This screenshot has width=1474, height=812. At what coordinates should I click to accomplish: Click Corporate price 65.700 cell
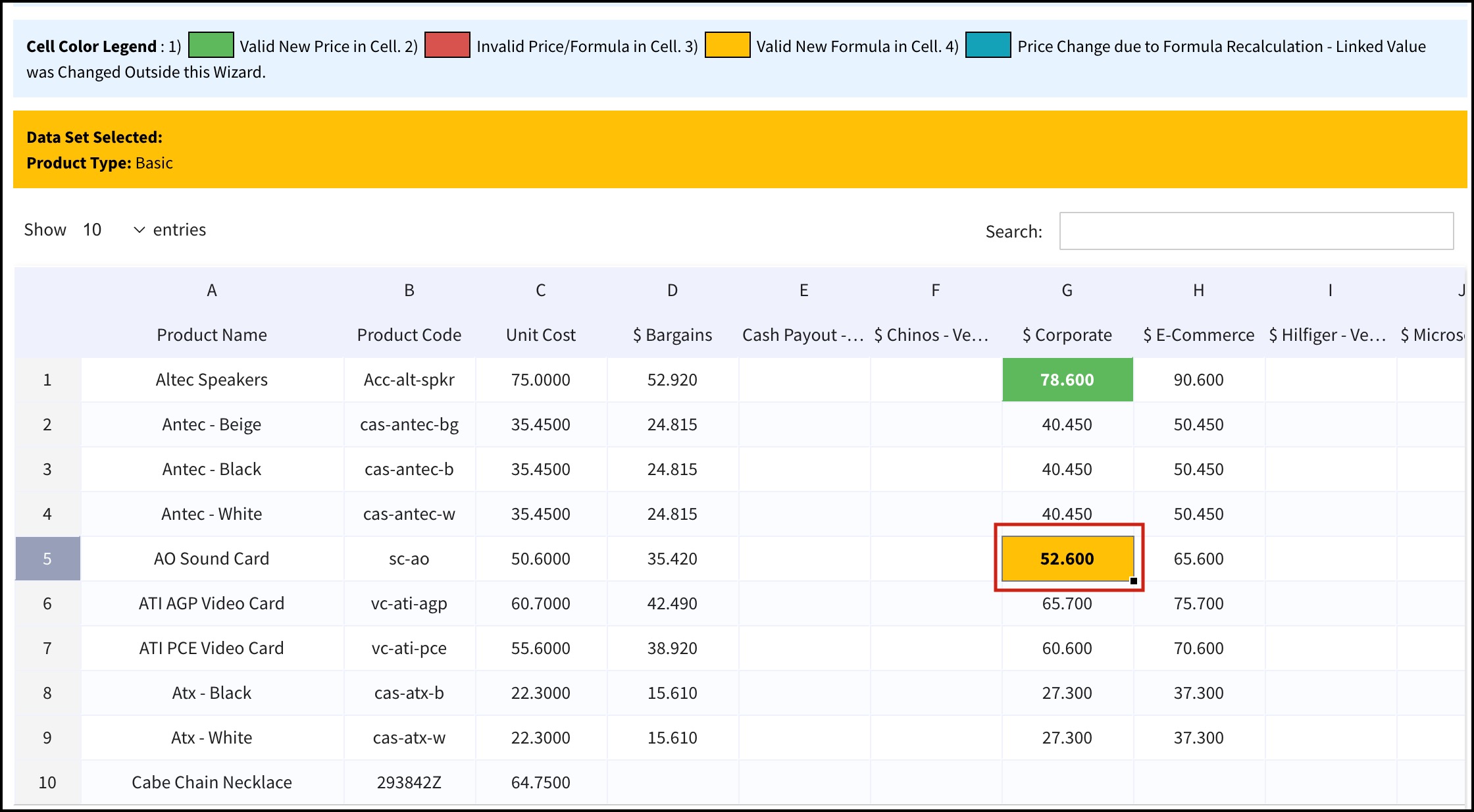[1067, 603]
